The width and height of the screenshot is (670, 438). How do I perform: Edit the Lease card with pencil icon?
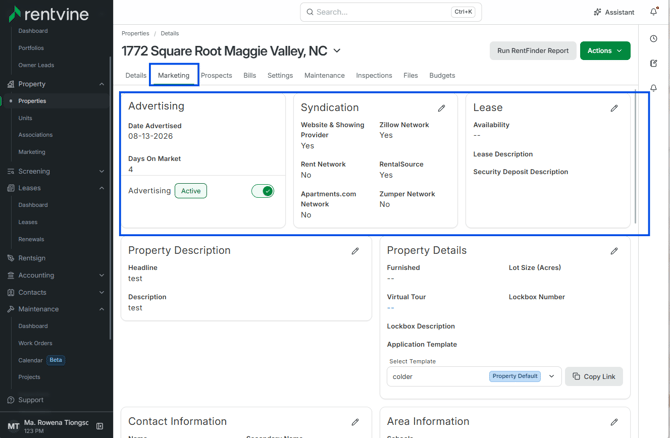tap(614, 108)
